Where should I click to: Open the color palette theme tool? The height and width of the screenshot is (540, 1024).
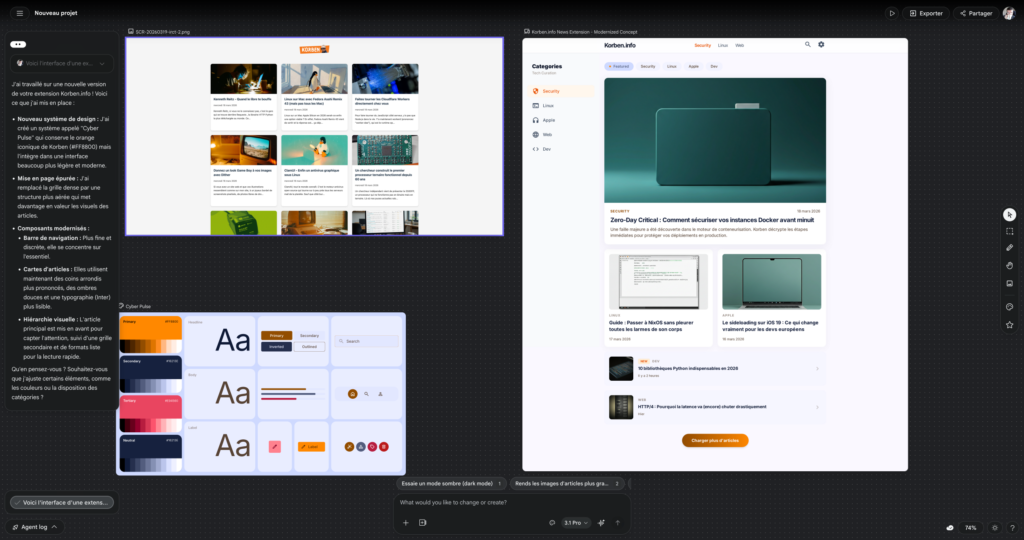pyautogui.click(x=1009, y=307)
